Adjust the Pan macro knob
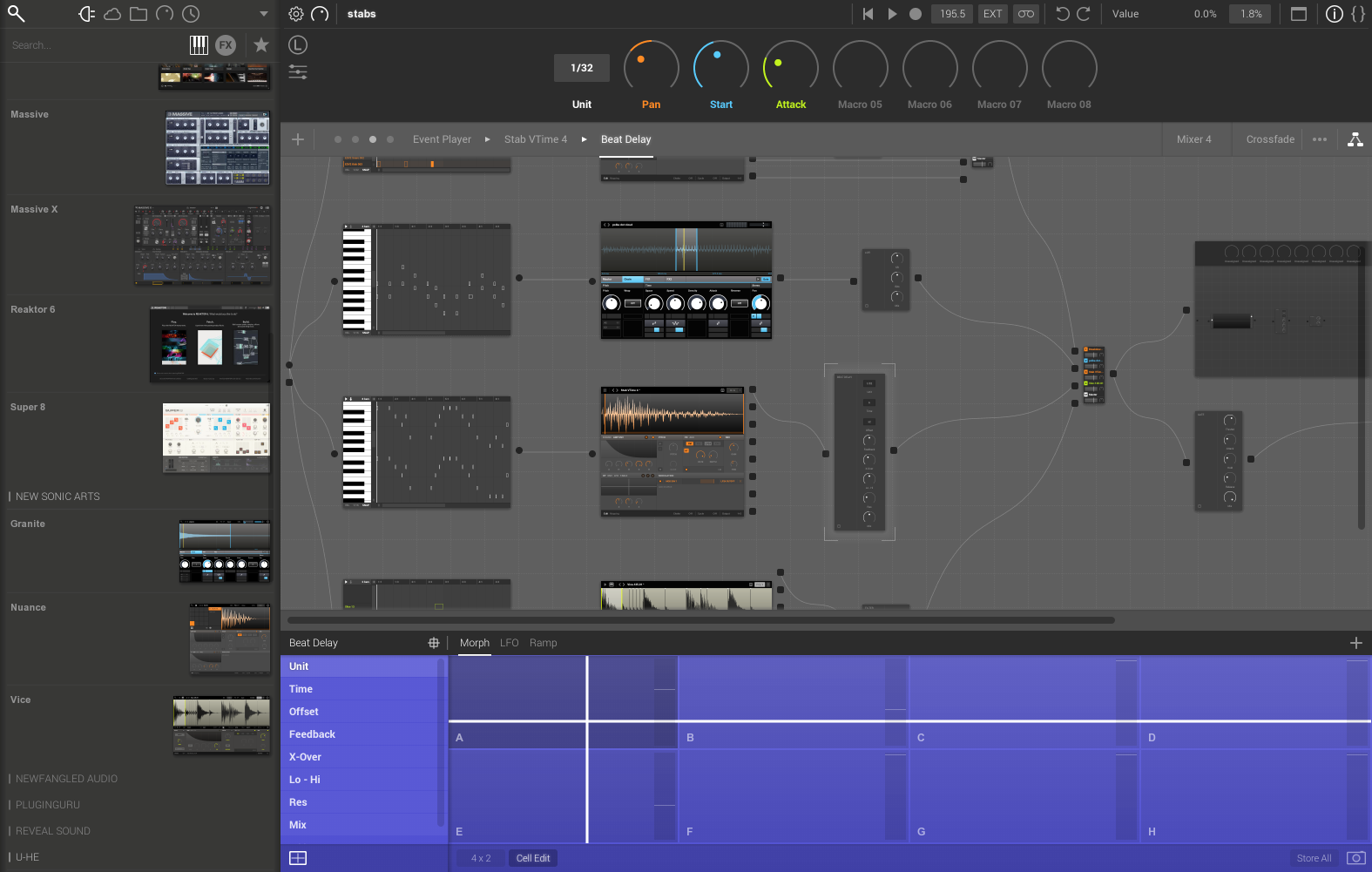This screenshot has height=872, width=1372. (x=651, y=67)
